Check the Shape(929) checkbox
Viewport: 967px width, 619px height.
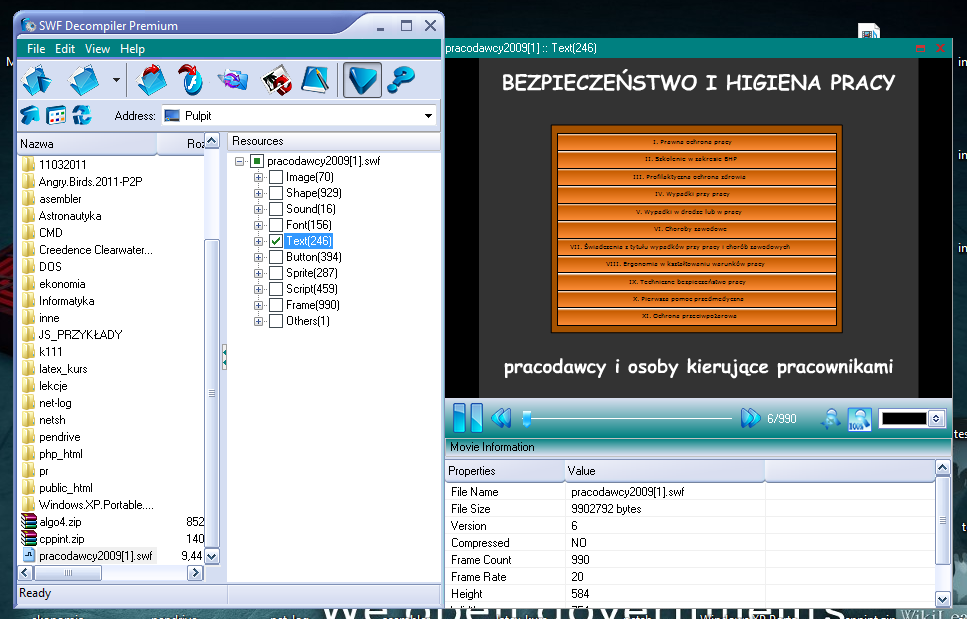[276, 194]
